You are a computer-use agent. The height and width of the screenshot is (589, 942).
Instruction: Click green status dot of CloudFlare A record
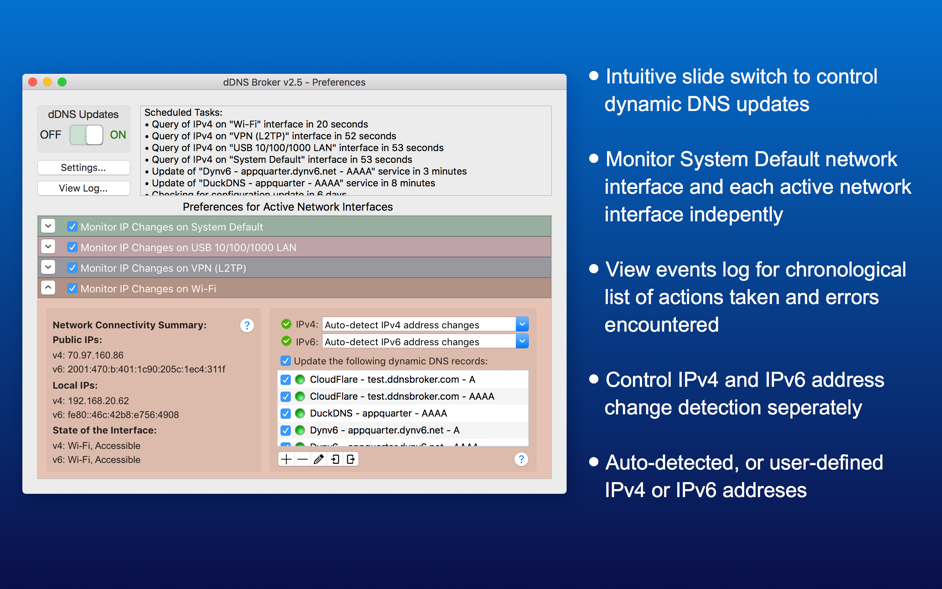300,380
